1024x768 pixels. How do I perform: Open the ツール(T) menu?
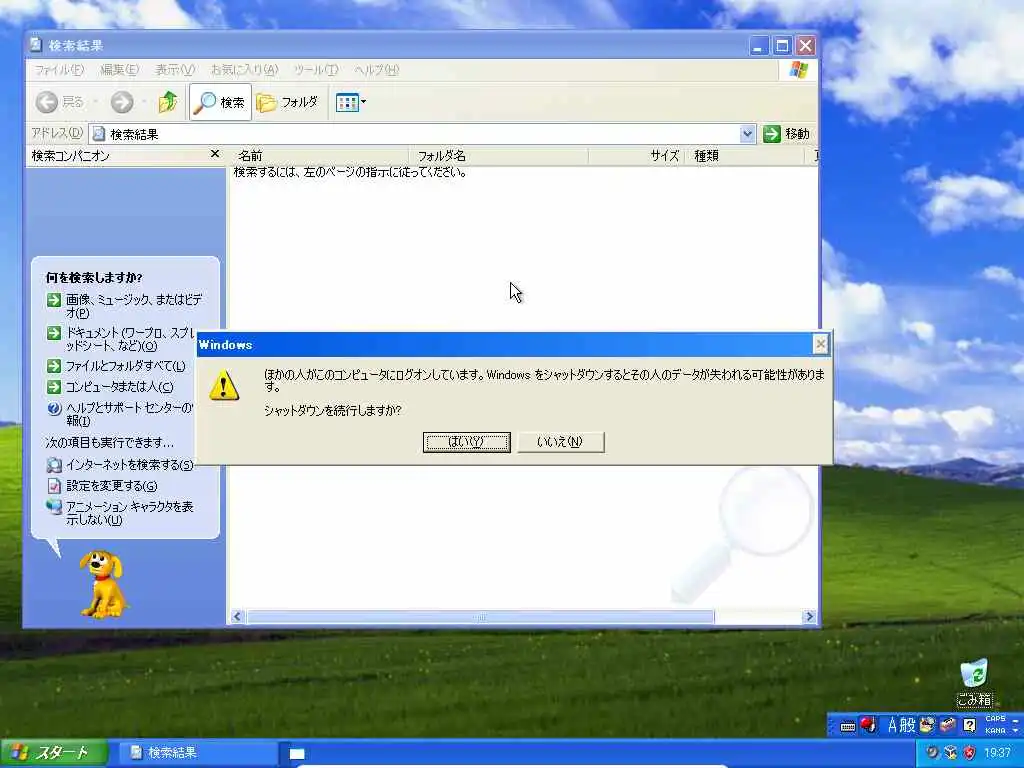tap(316, 70)
